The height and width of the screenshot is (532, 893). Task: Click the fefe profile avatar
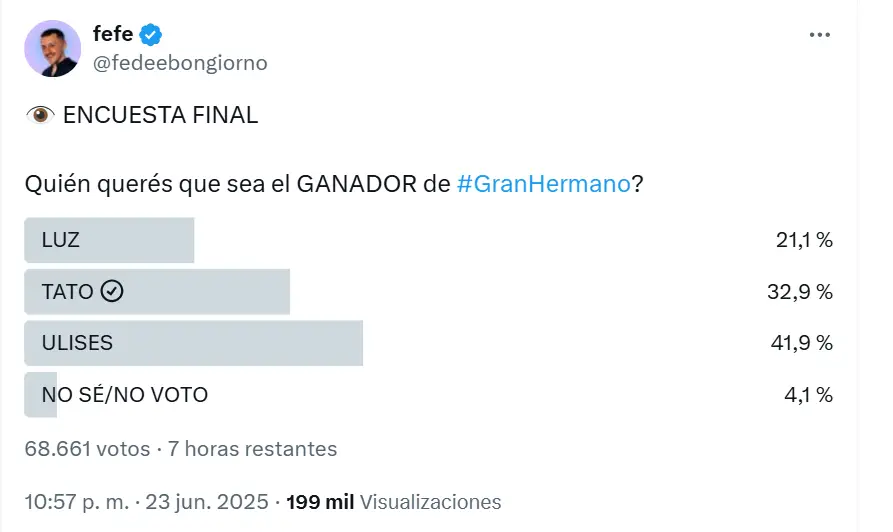[x=52, y=48]
